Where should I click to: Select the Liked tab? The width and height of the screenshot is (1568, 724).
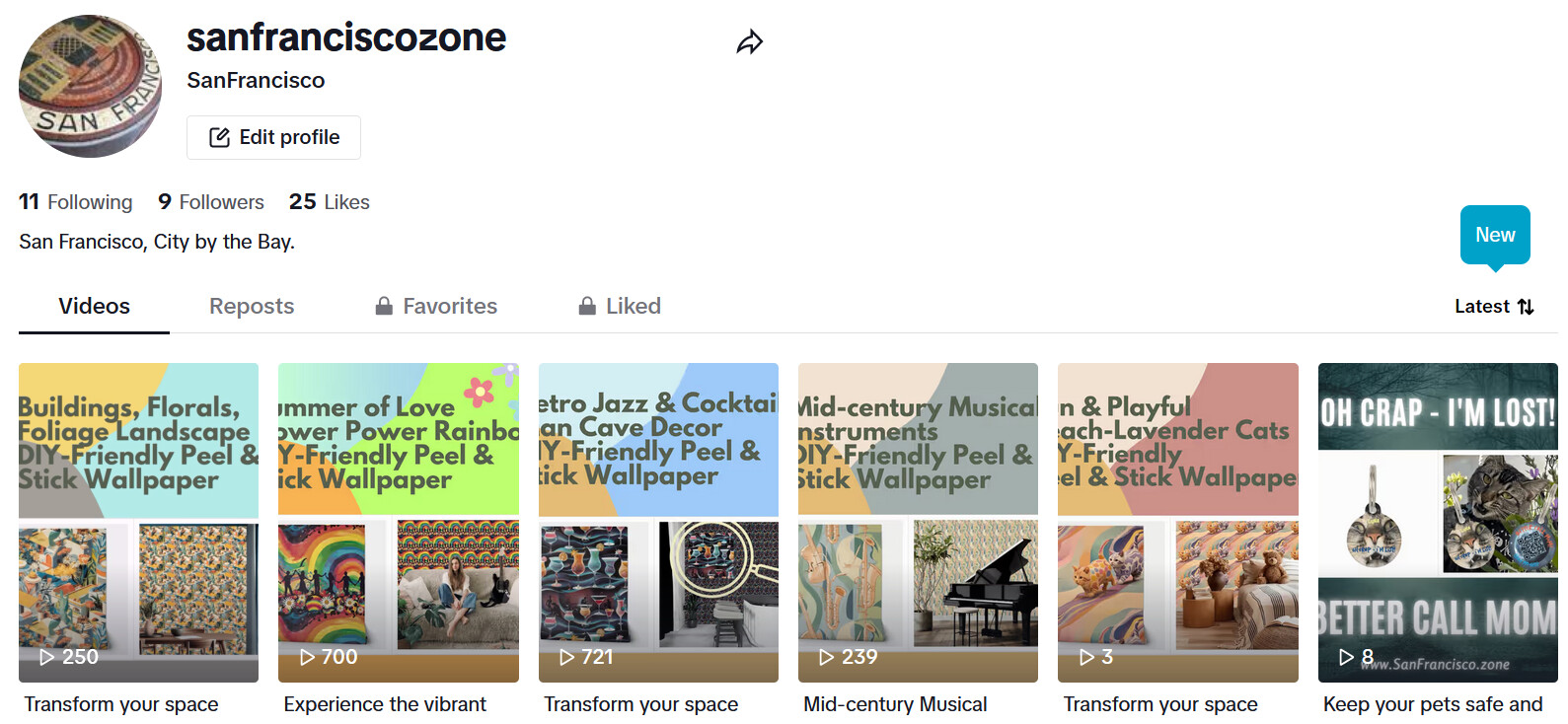[620, 306]
